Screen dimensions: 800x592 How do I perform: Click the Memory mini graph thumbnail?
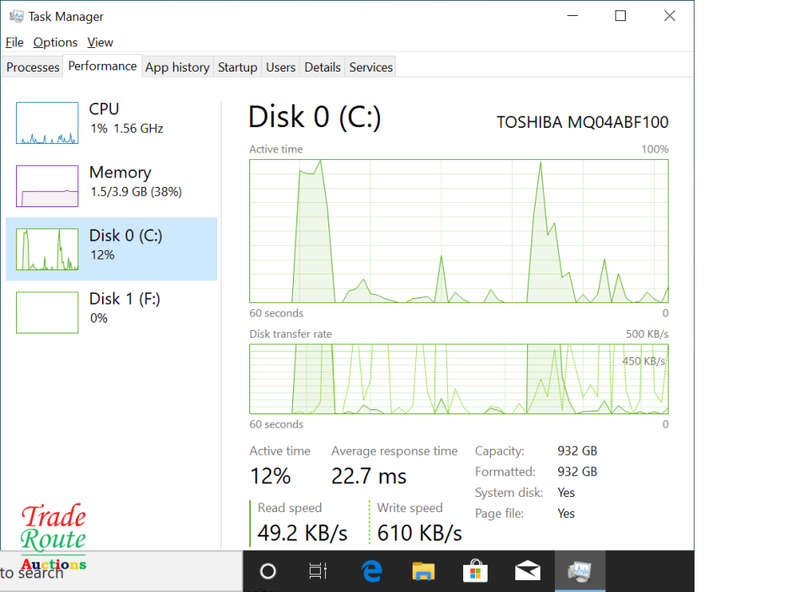(47, 186)
